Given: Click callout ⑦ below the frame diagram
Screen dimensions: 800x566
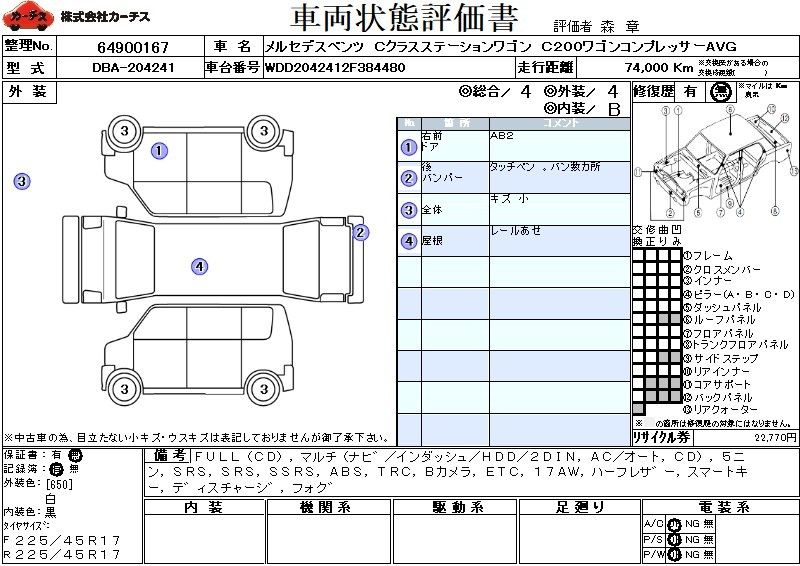Looking at the screenshot, I should [720, 212].
